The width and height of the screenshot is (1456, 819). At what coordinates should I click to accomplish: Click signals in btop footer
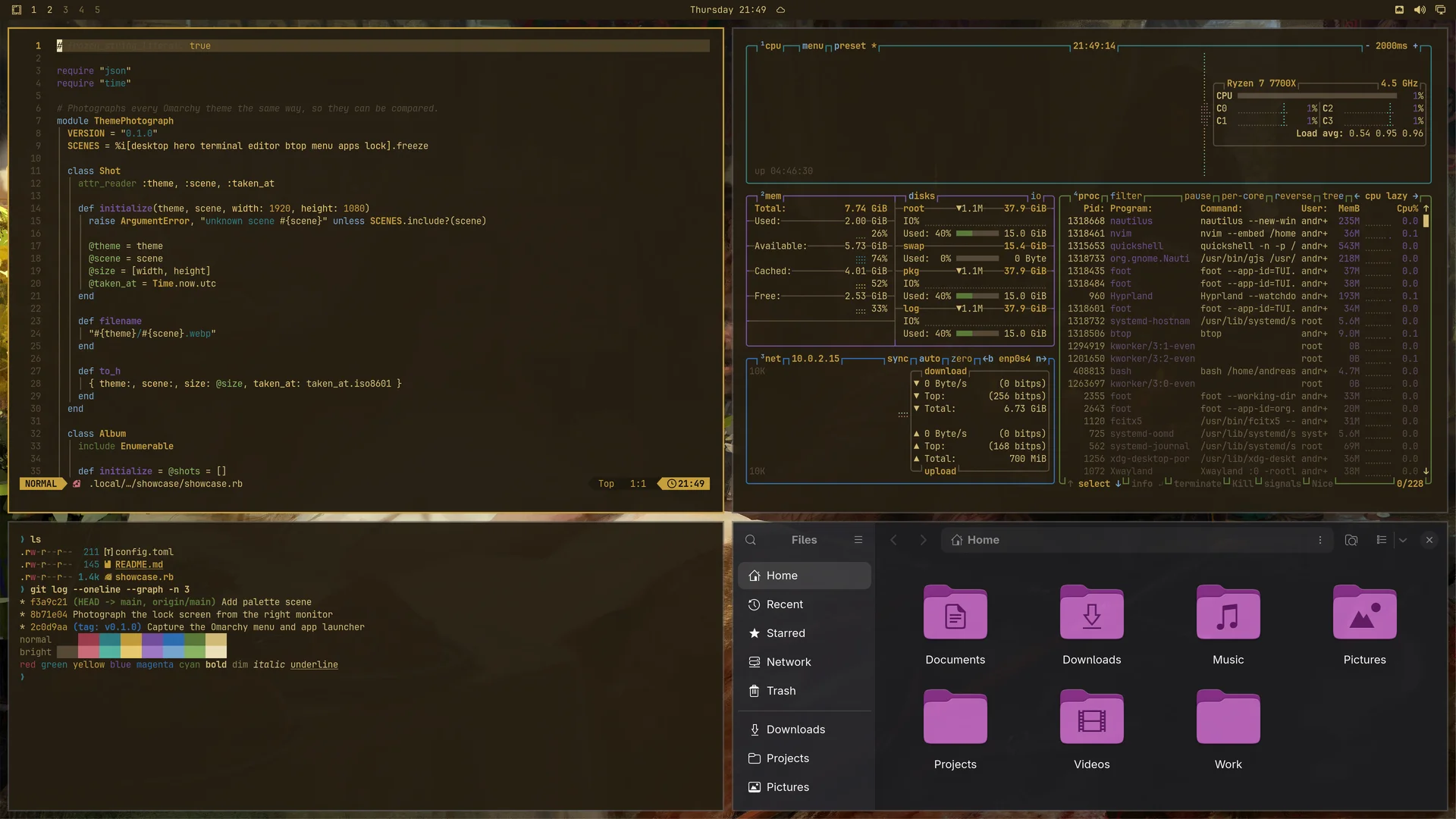[1282, 484]
